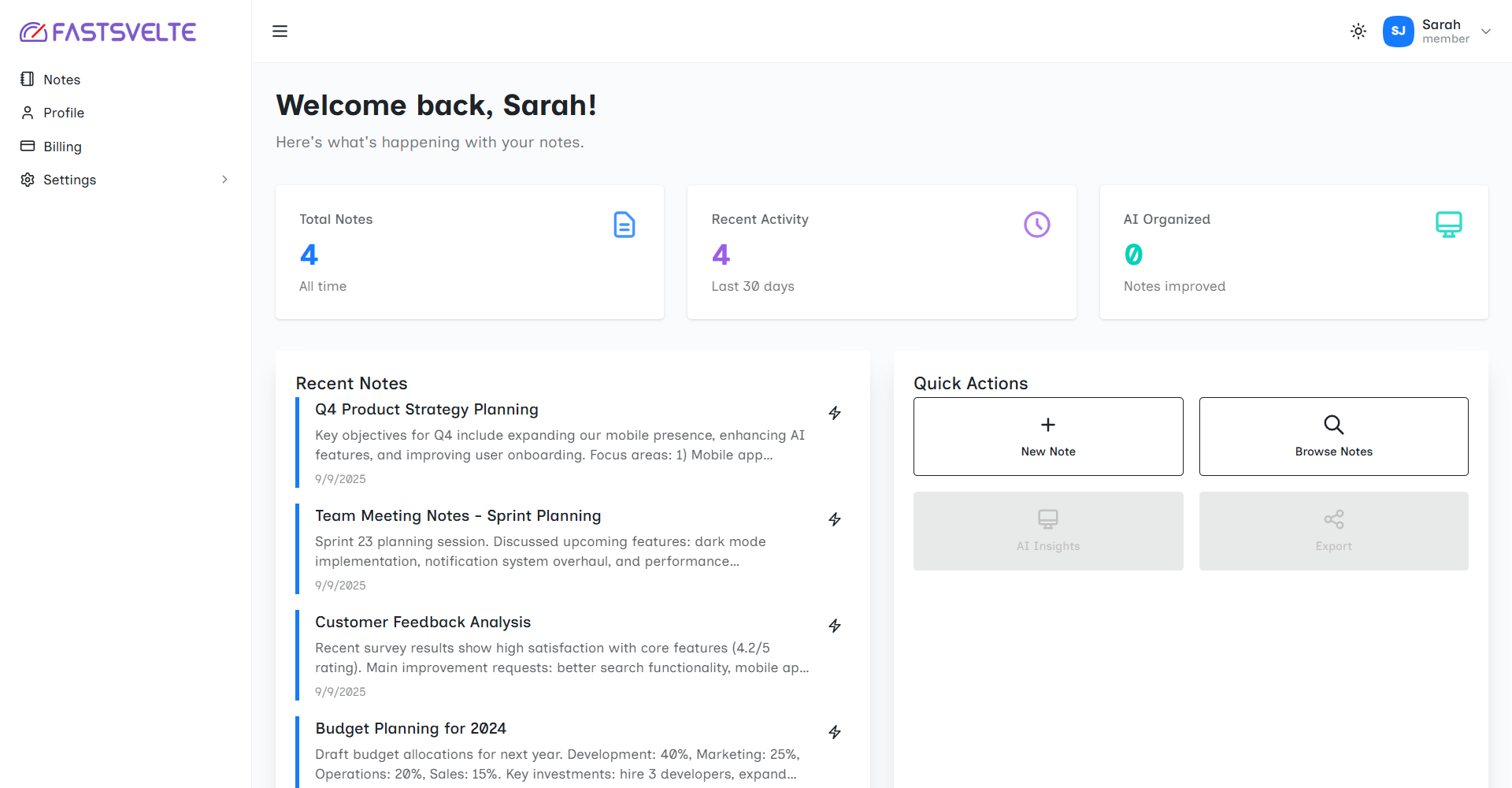Open the Customer Feedback Analysis note title
Screen dimensions: 1512x788
pos(423,623)
